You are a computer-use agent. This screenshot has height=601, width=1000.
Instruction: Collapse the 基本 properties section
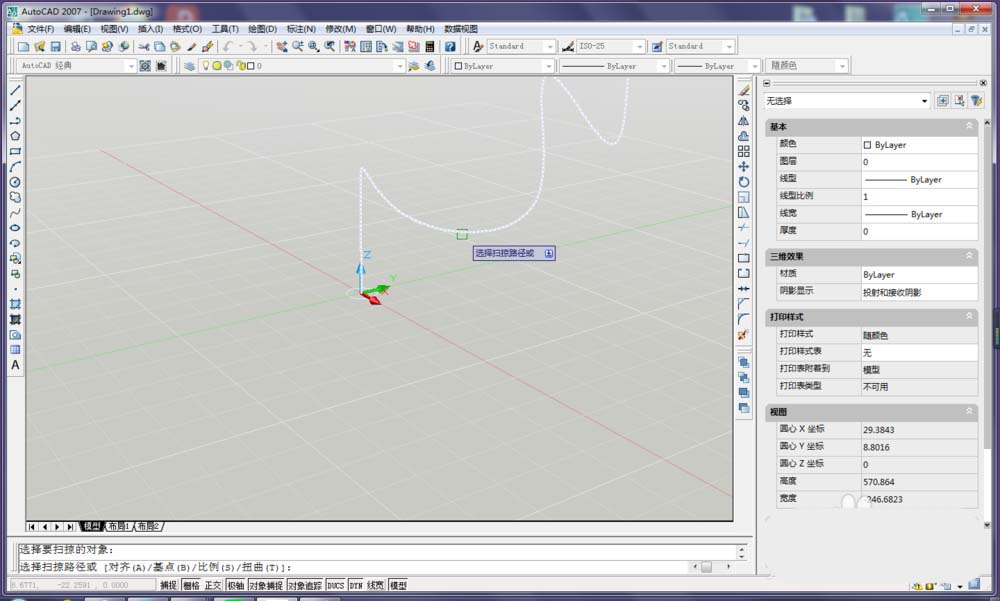pyautogui.click(x=969, y=127)
